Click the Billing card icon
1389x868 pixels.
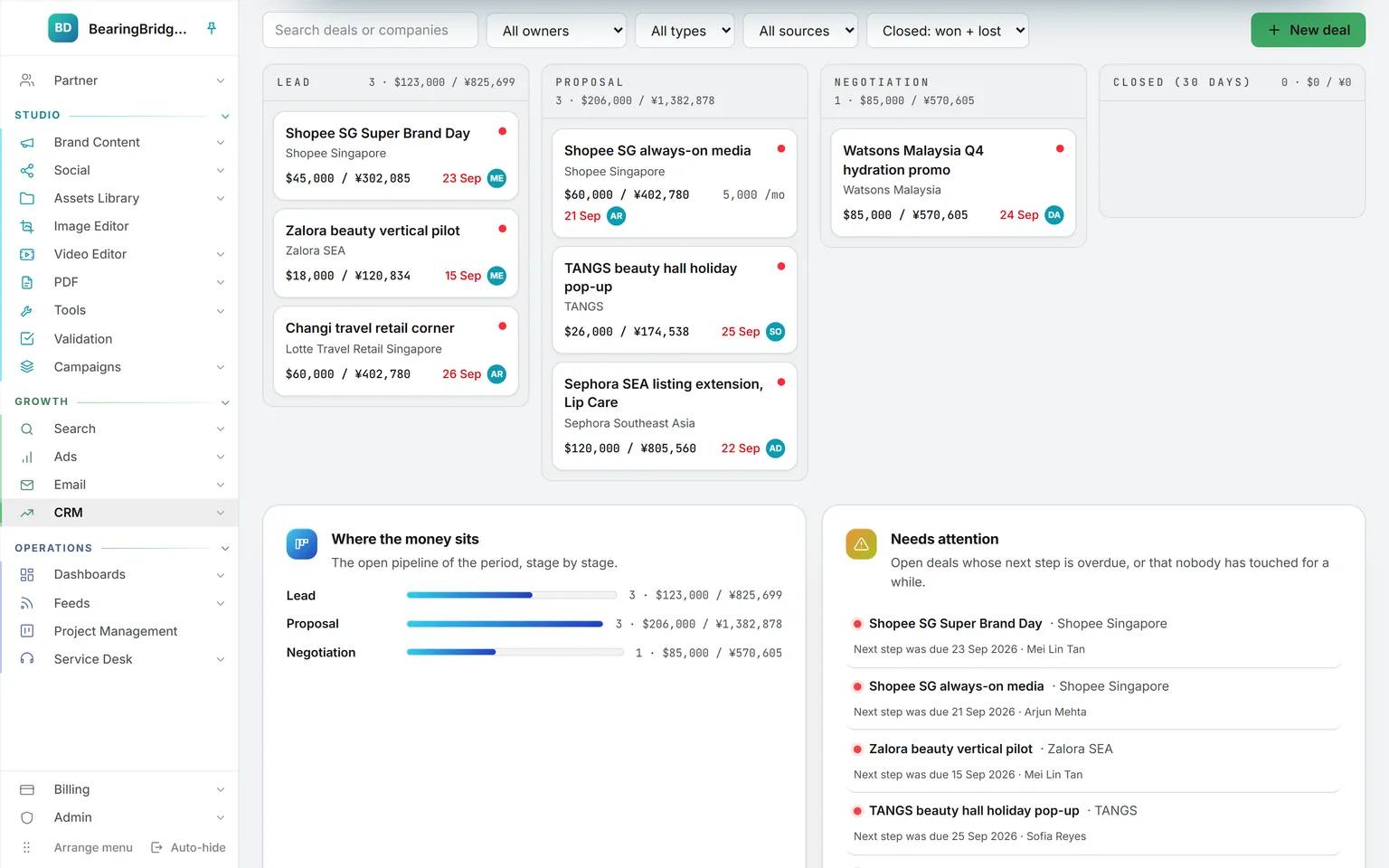pos(27,789)
